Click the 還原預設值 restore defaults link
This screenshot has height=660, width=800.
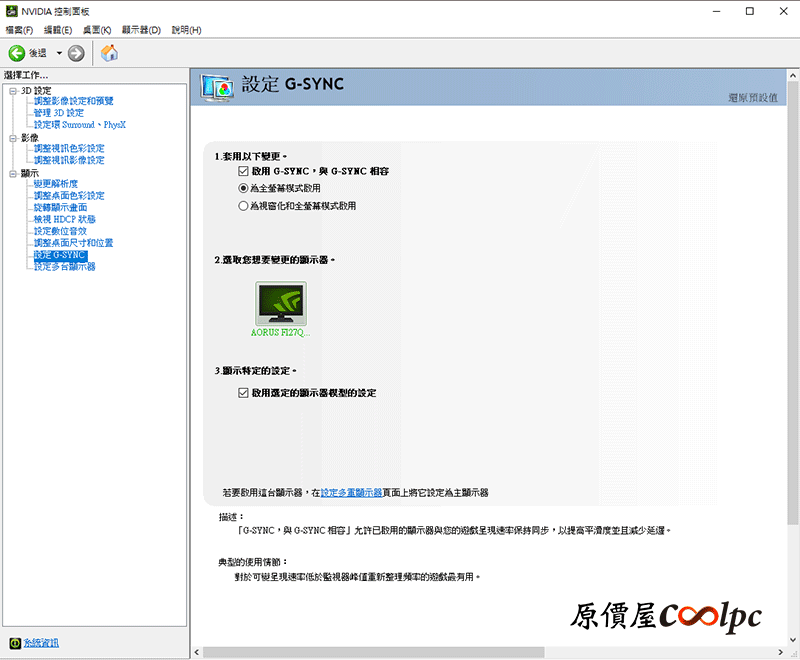click(x=753, y=97)
